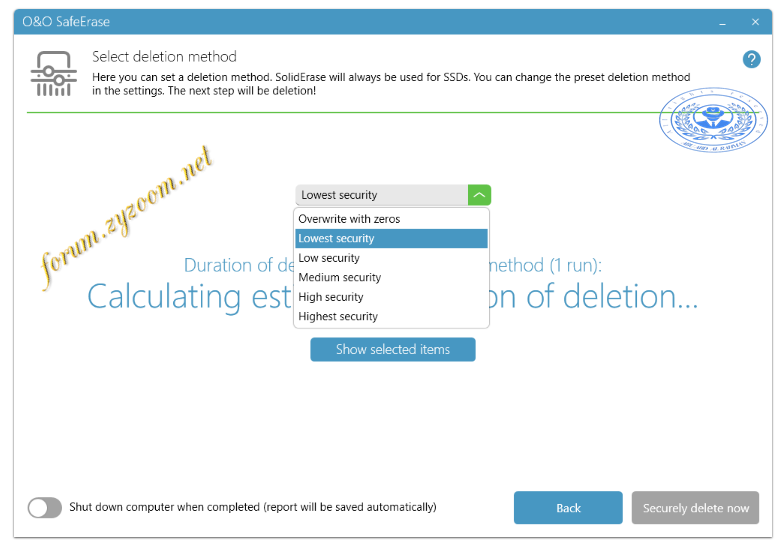Minimize the O&O SafeErase window

(x=722, y=22)
